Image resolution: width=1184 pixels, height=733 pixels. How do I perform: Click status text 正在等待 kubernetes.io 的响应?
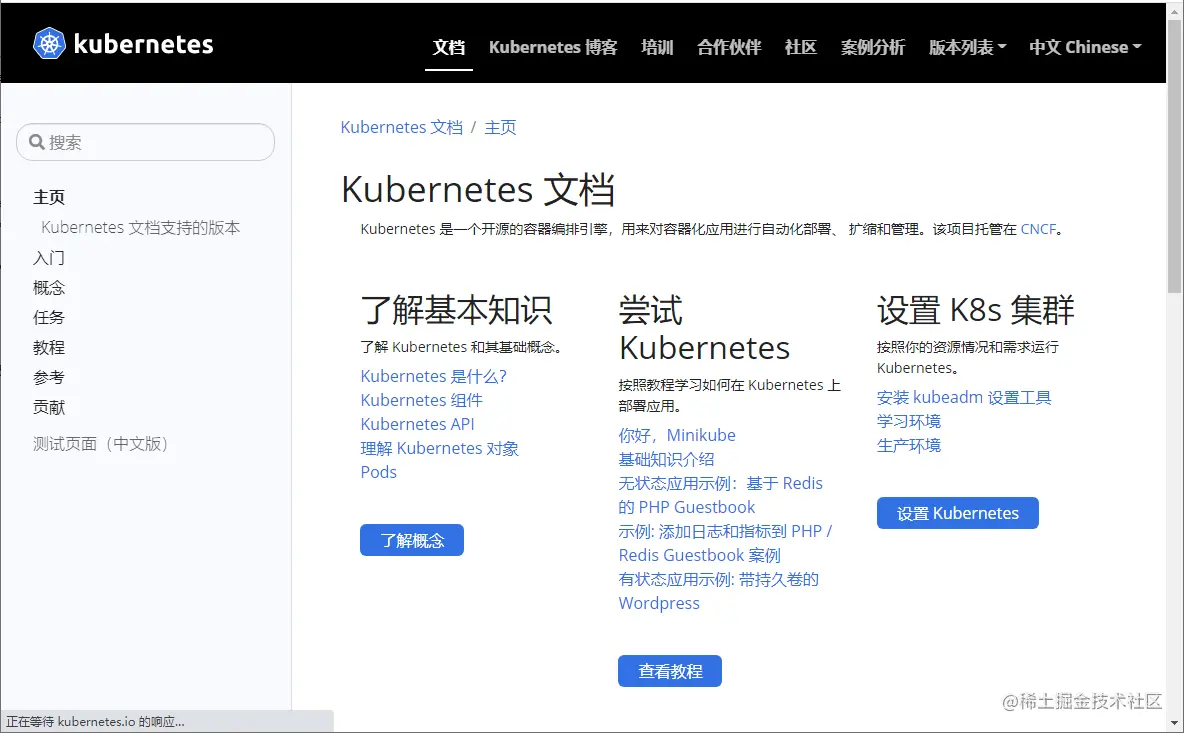tap(95, 722)
